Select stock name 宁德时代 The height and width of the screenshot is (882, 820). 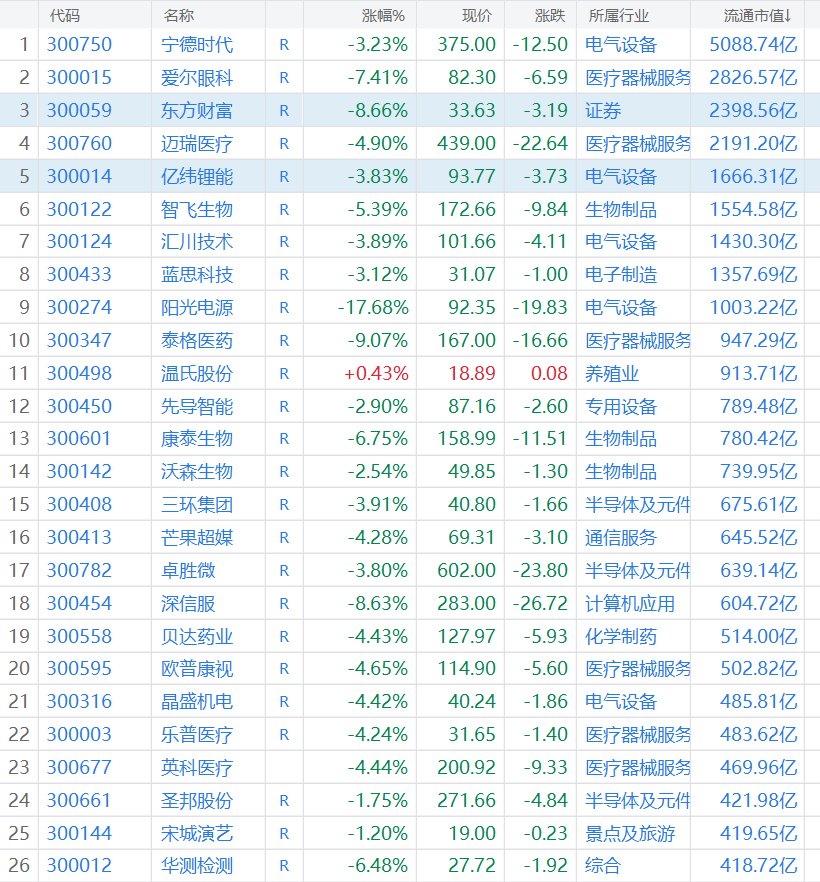click(x=197, y=44)
